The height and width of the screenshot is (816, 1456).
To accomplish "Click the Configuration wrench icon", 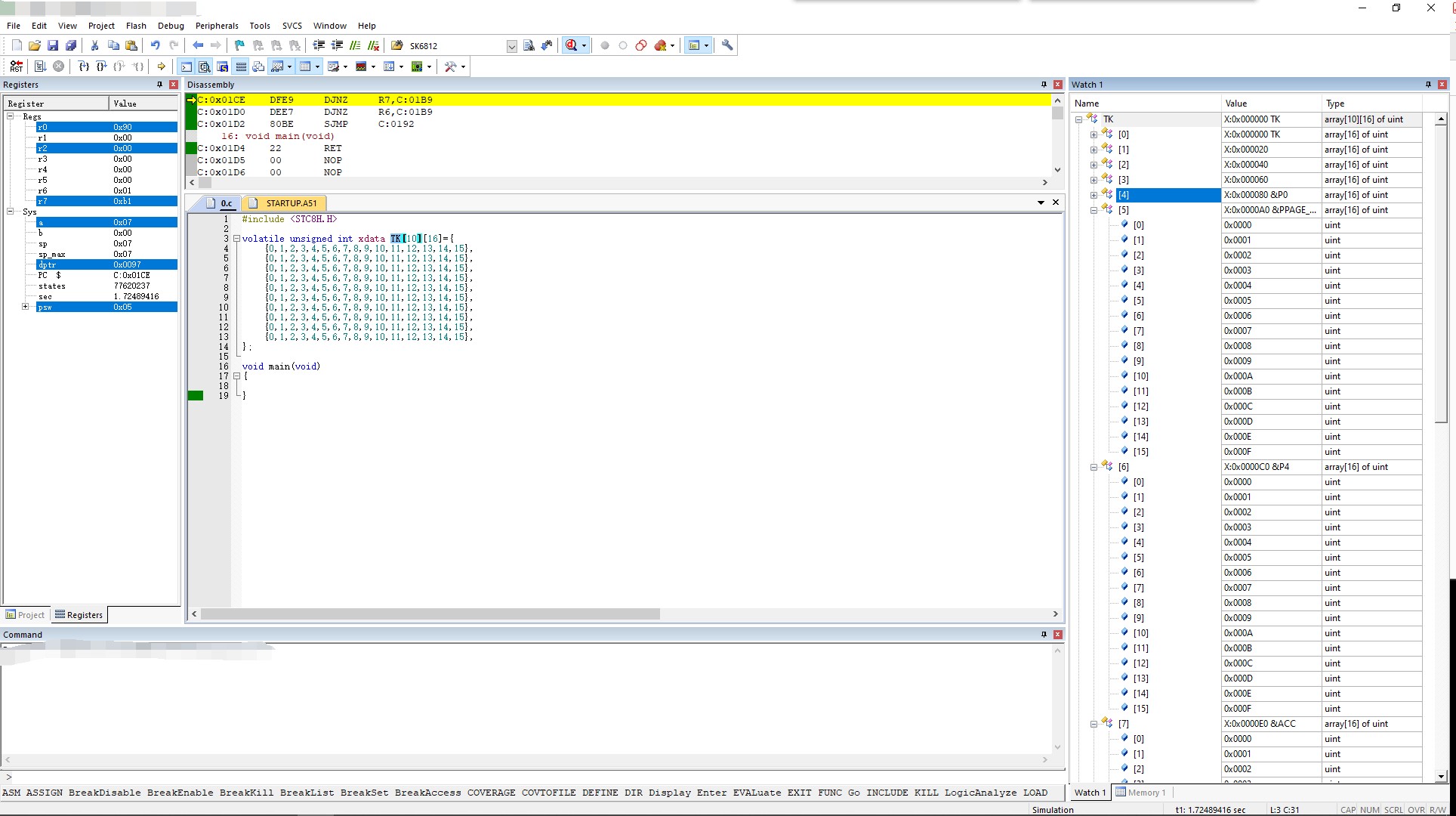I will [727, 45].
